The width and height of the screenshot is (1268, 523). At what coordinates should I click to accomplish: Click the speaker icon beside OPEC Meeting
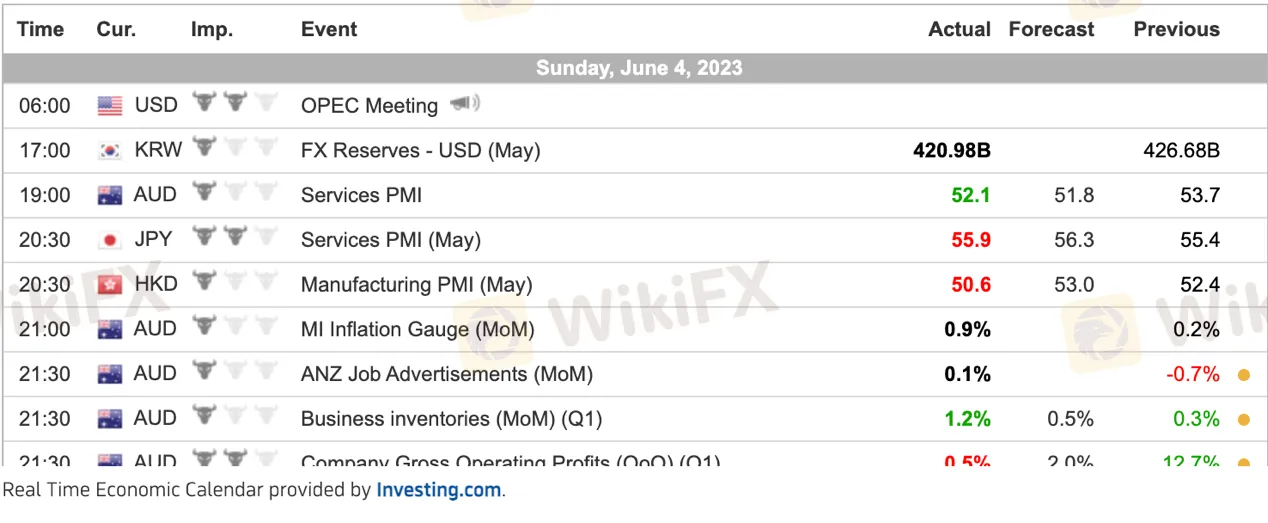coord(465,104)
